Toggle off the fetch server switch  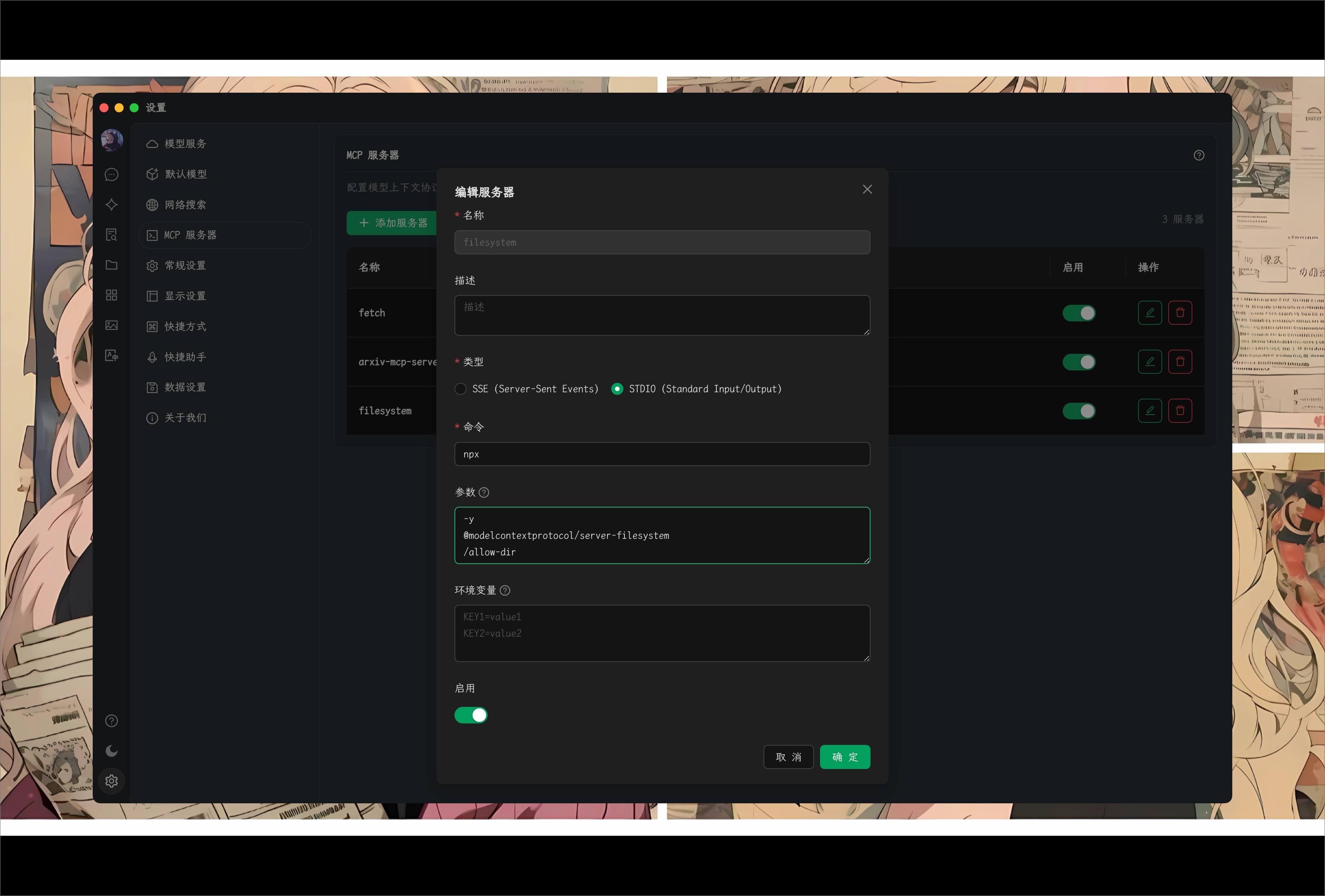pyautogui.click(x=1079, y=313)
